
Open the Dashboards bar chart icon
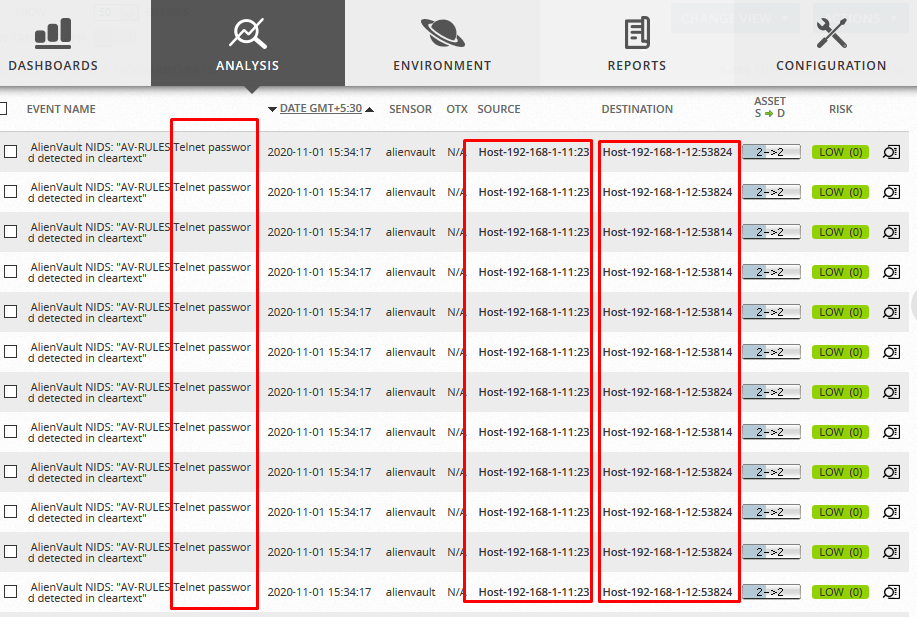pos(53,33)
